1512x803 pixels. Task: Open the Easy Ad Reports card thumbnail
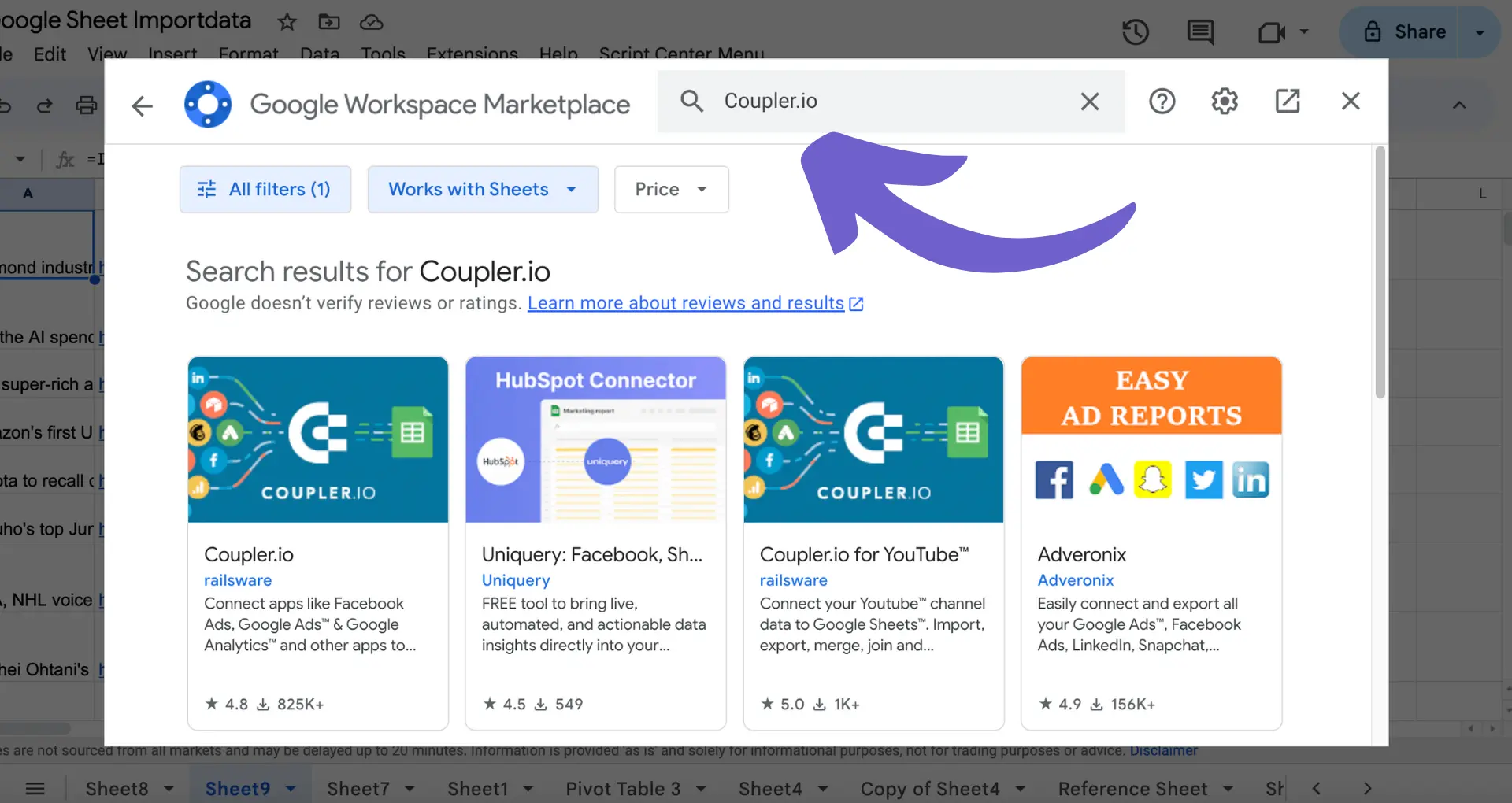(1151, 439)
